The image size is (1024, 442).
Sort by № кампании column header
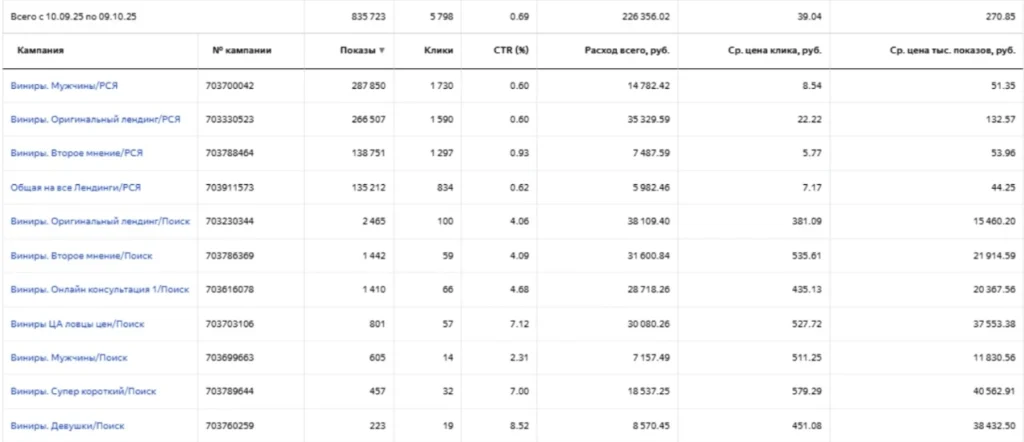(242, 50)
